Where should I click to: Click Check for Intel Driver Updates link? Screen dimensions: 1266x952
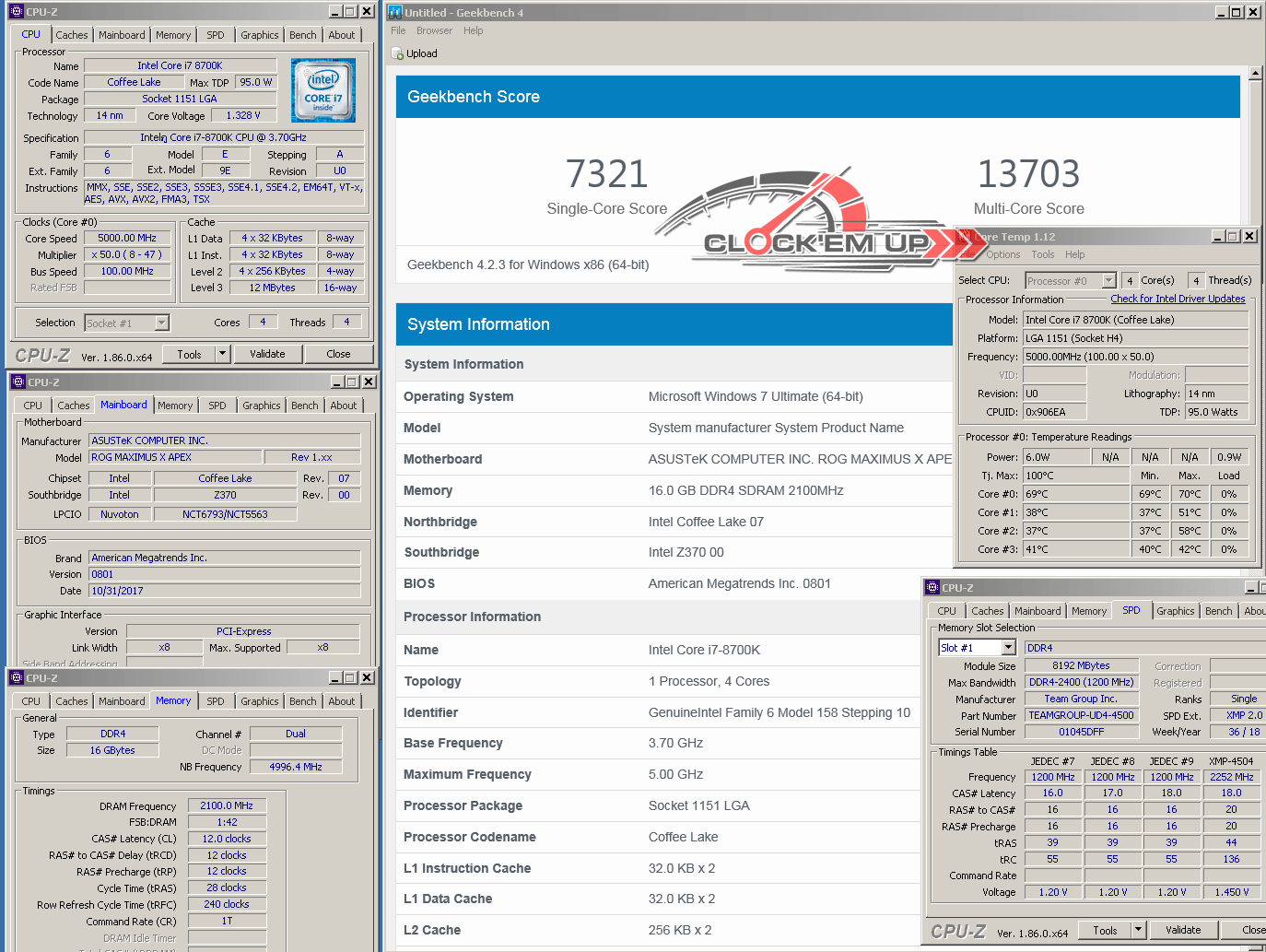click(x=1178, y=299)
